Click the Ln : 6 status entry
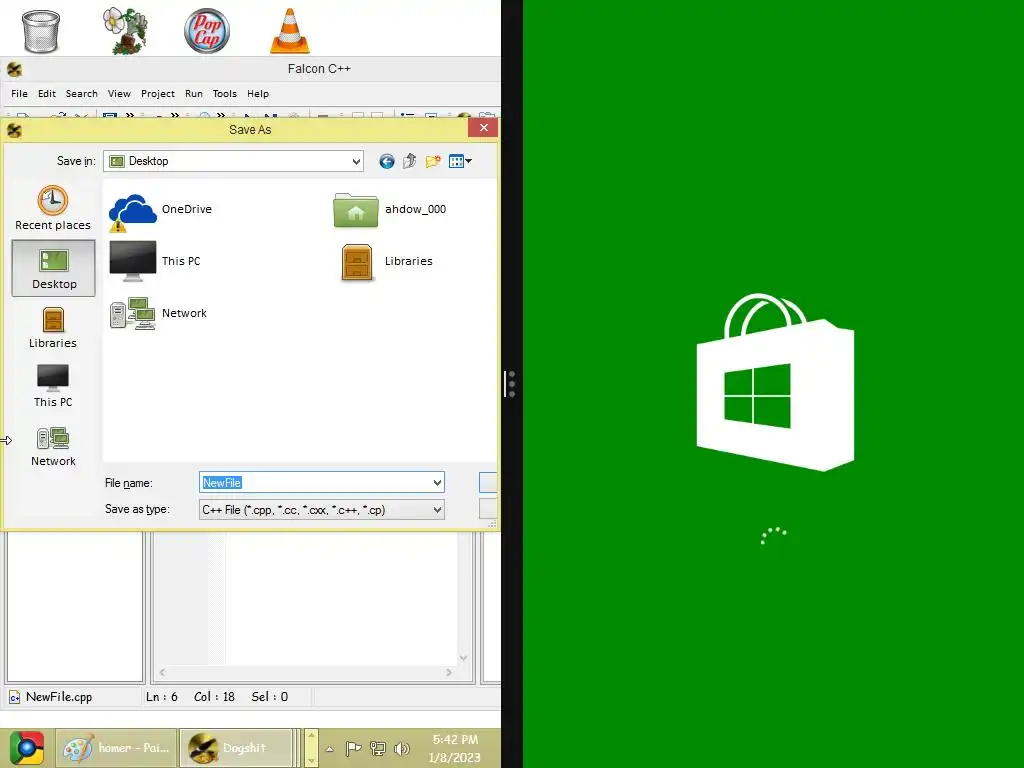The height and width of the screenshot is (768, 1024). pos(161,697)
